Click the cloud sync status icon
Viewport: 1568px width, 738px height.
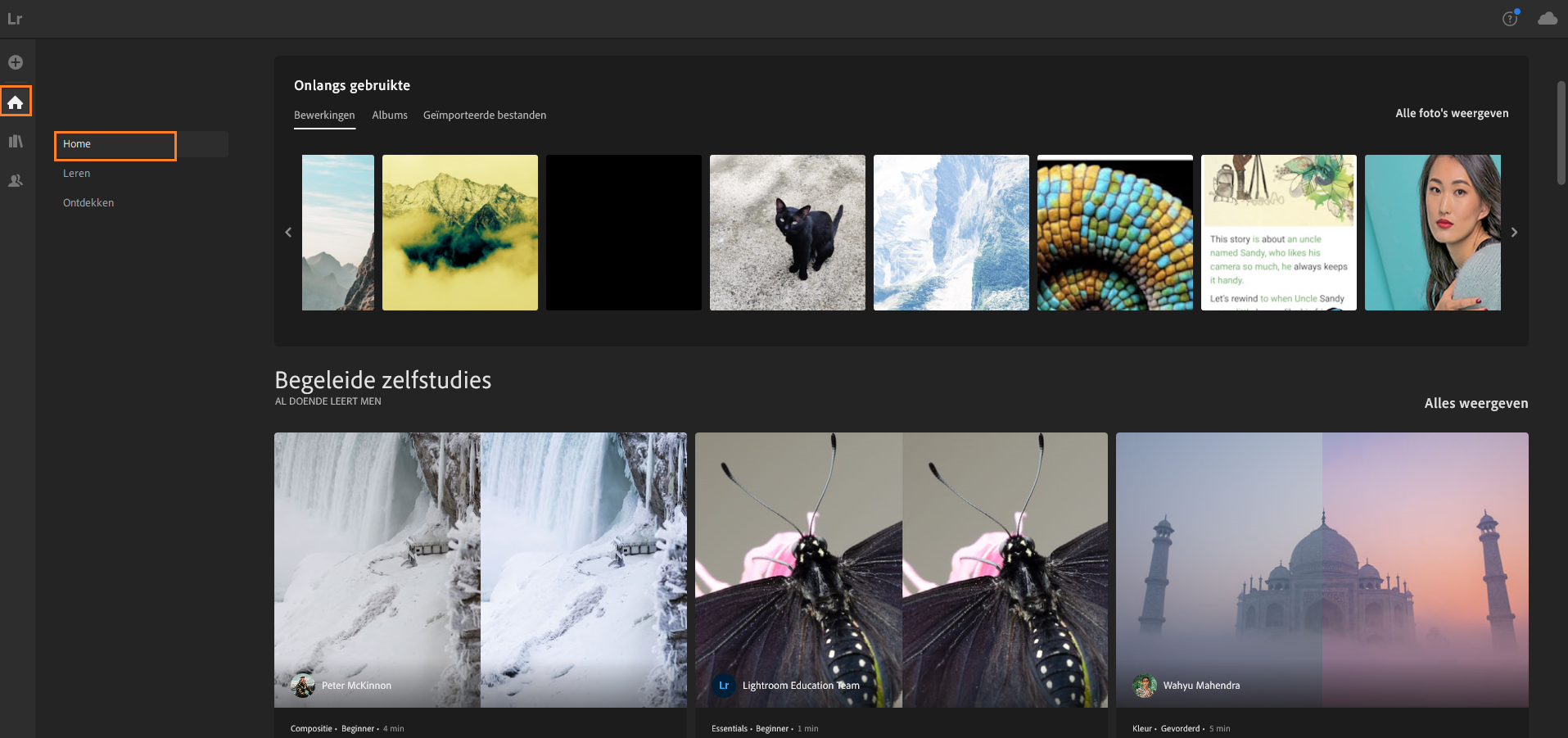click(x=1547, y=18)
